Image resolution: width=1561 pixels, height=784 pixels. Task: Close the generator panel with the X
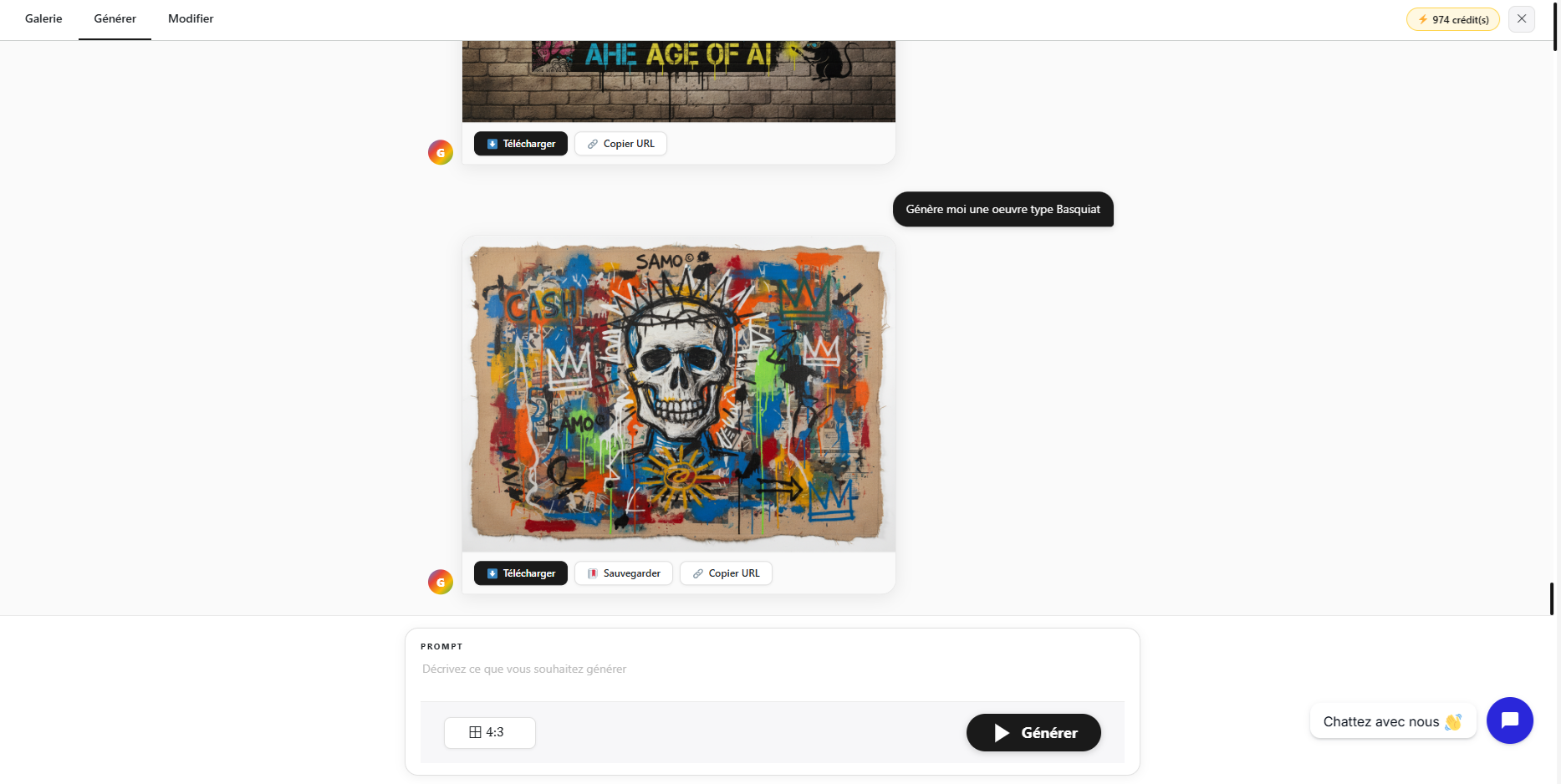(1522, 18)
